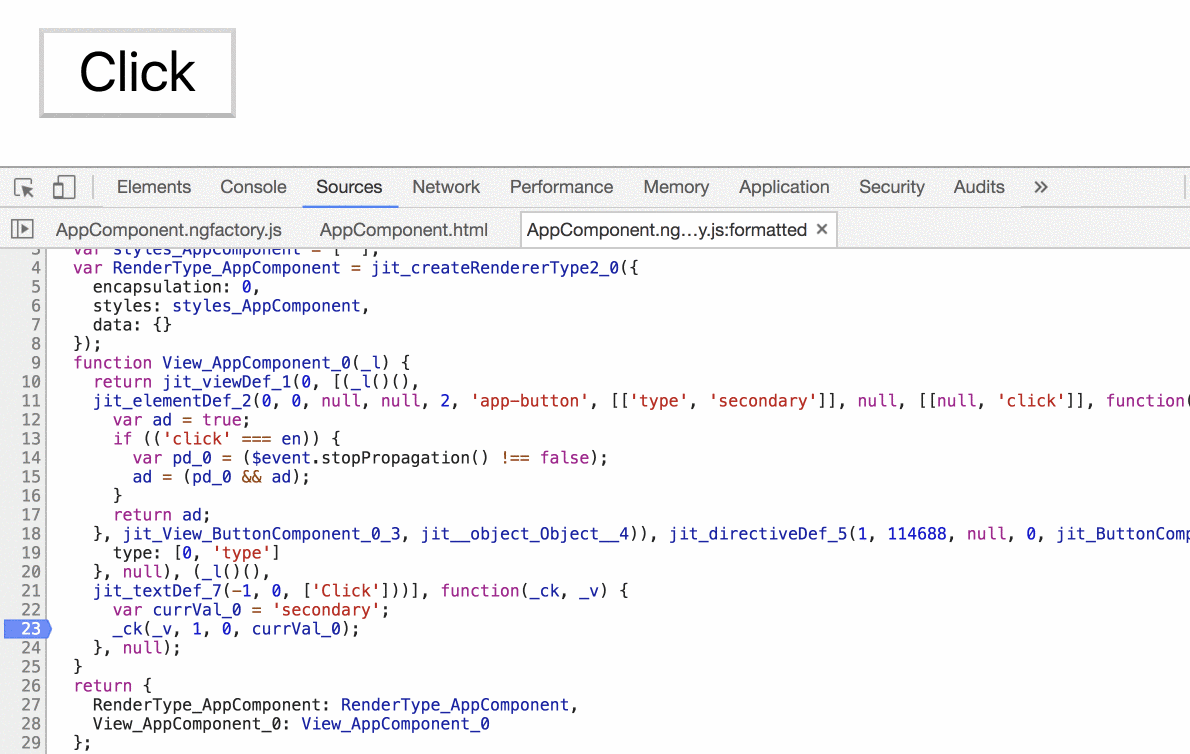Open the Audits panel

(978, 187)
